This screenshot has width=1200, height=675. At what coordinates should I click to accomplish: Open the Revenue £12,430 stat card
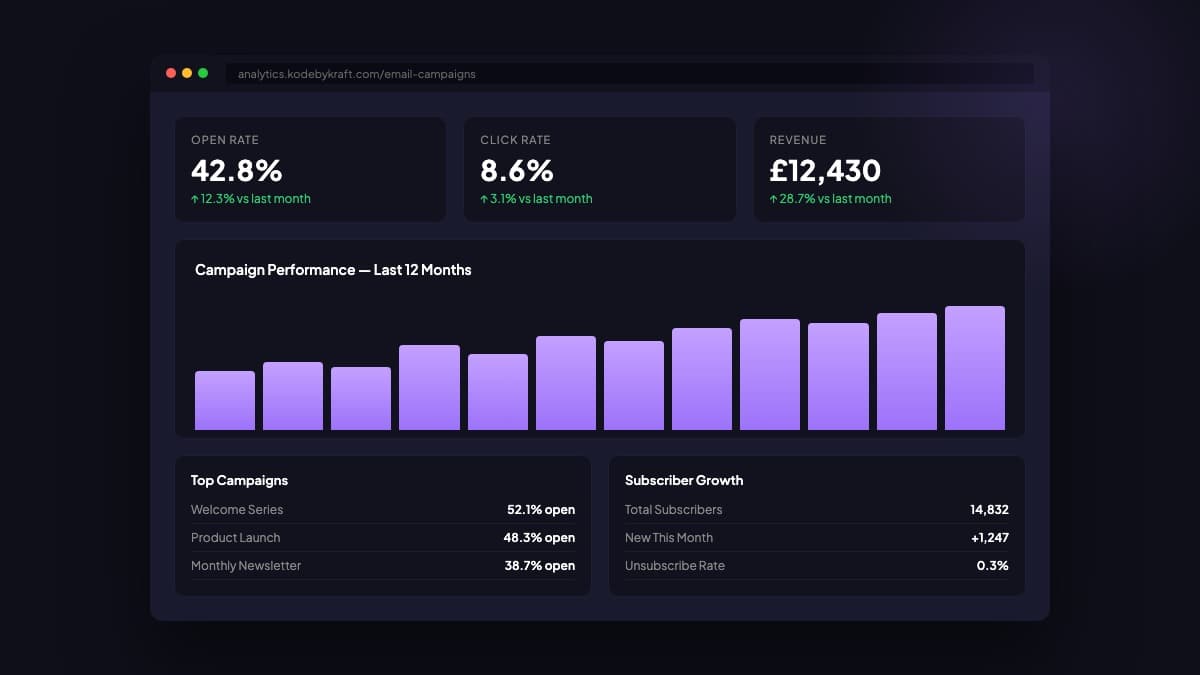click(888, 169)
